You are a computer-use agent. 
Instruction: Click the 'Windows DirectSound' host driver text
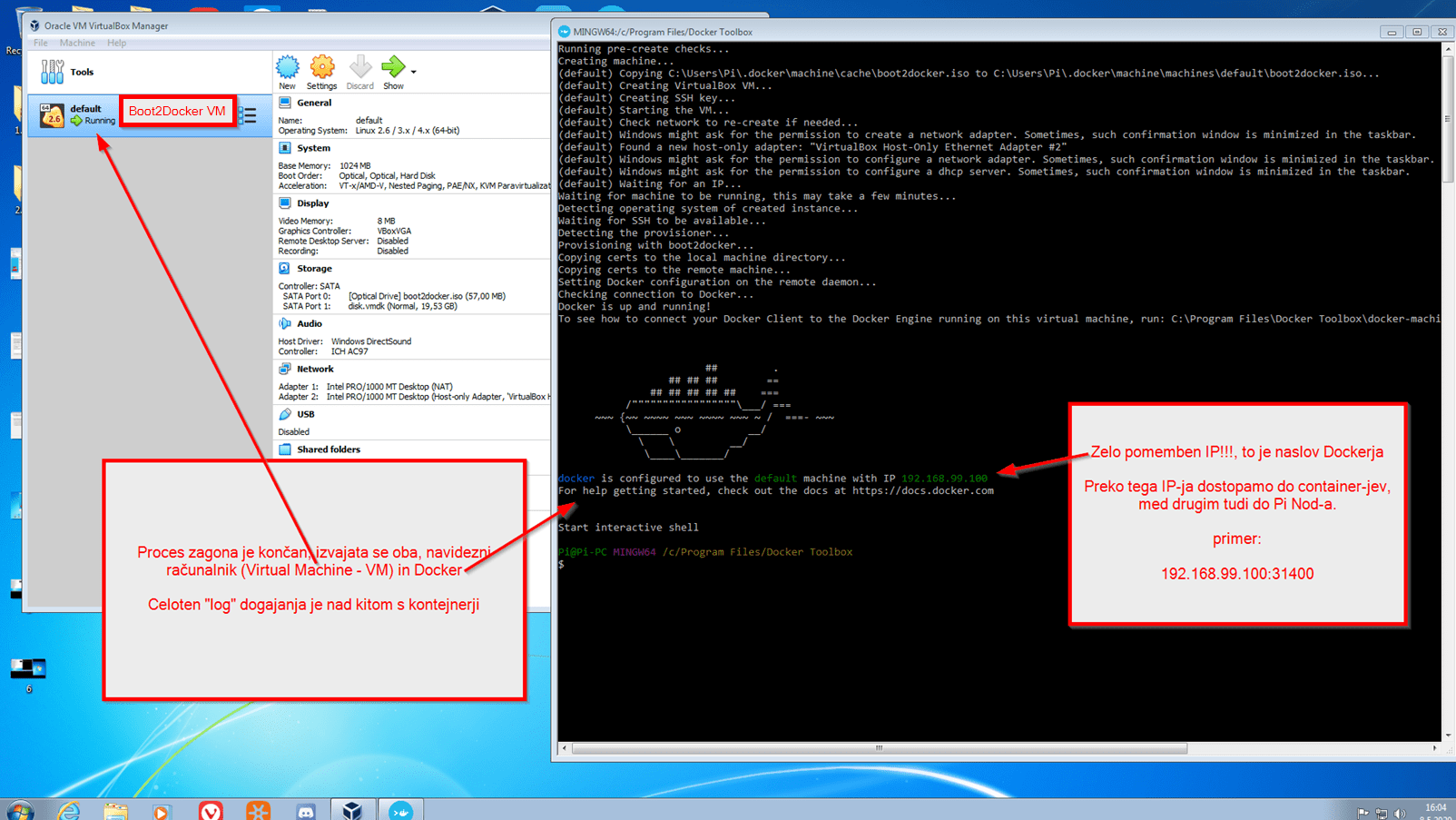coord(371,341)
